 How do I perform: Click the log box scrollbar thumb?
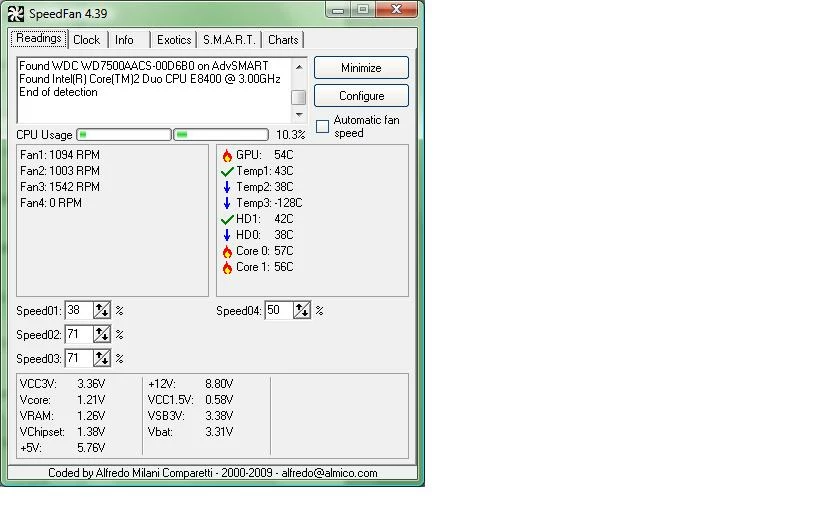tap(298, 98)
